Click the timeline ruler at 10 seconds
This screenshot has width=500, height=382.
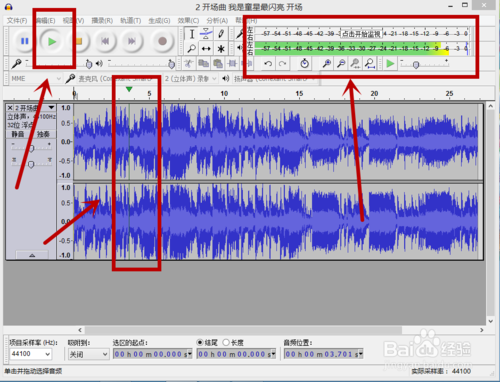[224, 94]
